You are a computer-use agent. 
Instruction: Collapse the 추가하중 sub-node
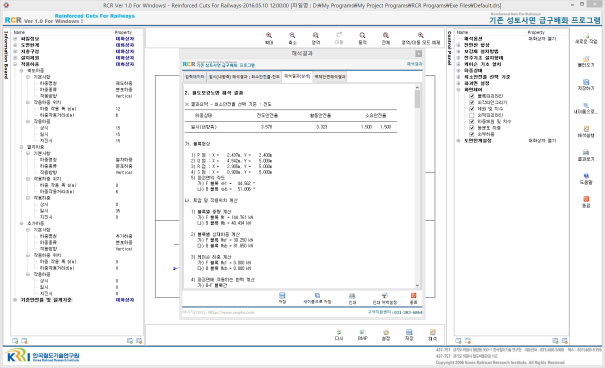[x=22, y=223]
